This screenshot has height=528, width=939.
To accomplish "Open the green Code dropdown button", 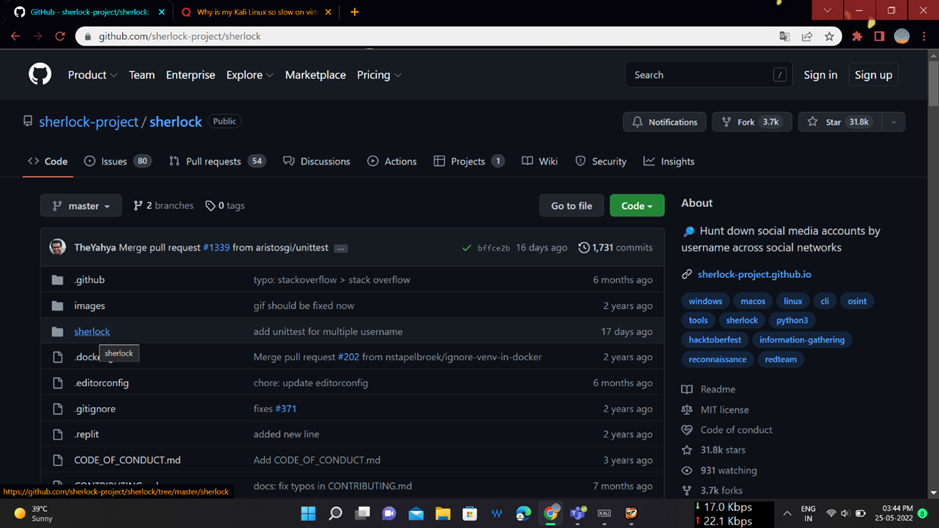I will point(637,206).
